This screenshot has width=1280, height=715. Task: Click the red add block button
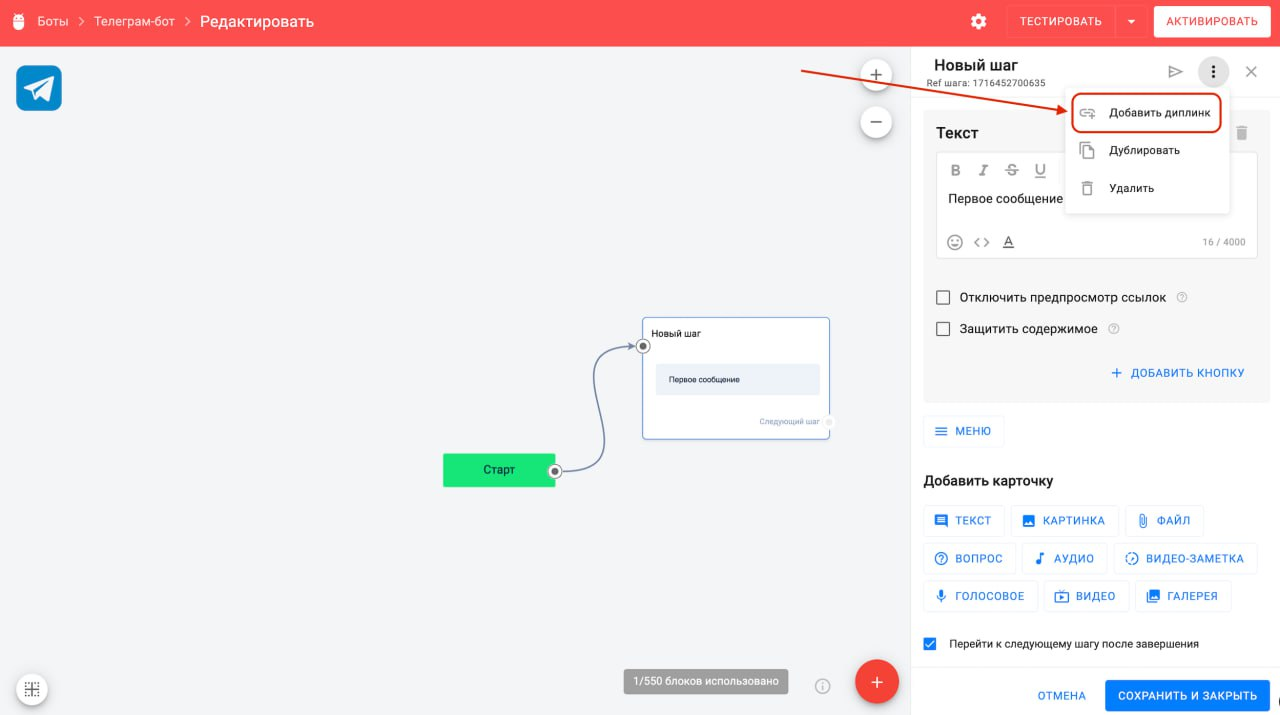pos(877,682)
